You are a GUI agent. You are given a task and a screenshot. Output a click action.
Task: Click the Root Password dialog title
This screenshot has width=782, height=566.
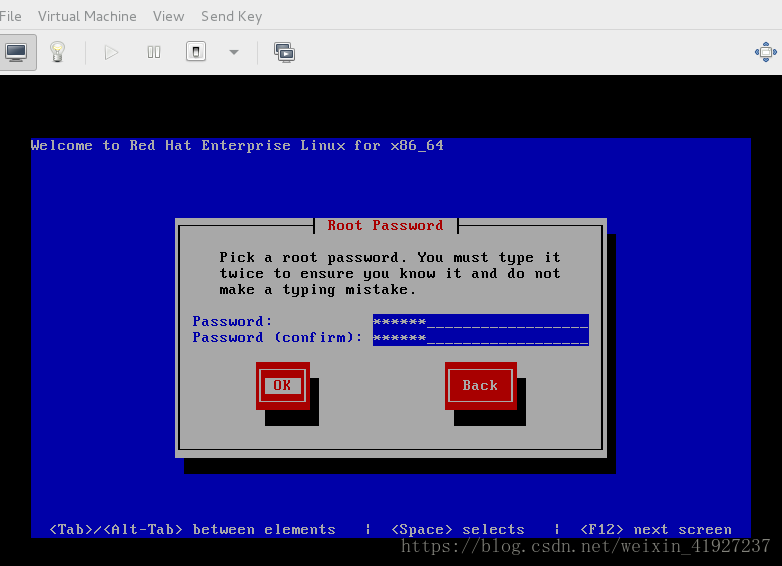(x=386, y=225)
